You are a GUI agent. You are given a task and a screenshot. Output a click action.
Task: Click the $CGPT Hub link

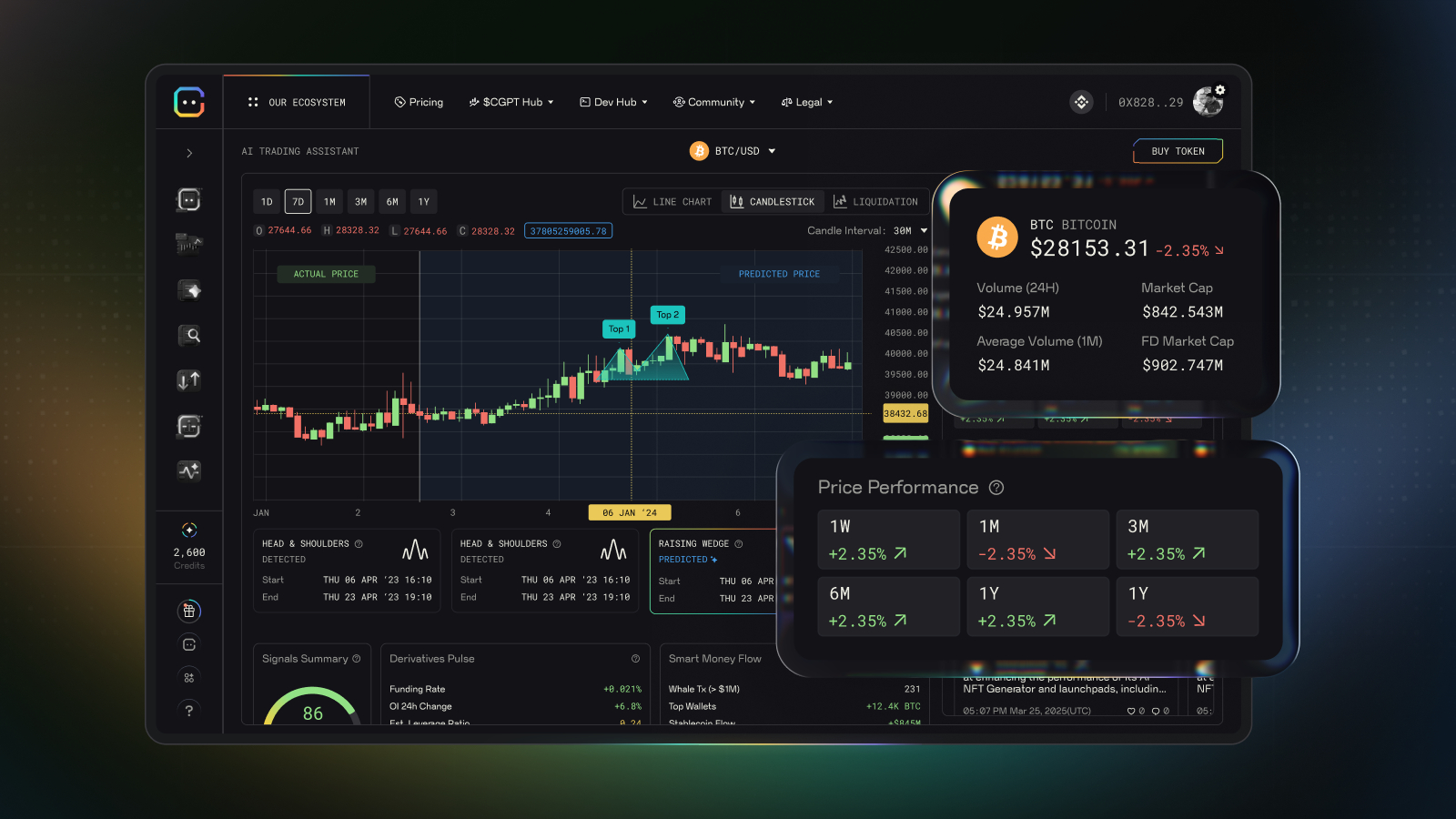tap(511, 102)
